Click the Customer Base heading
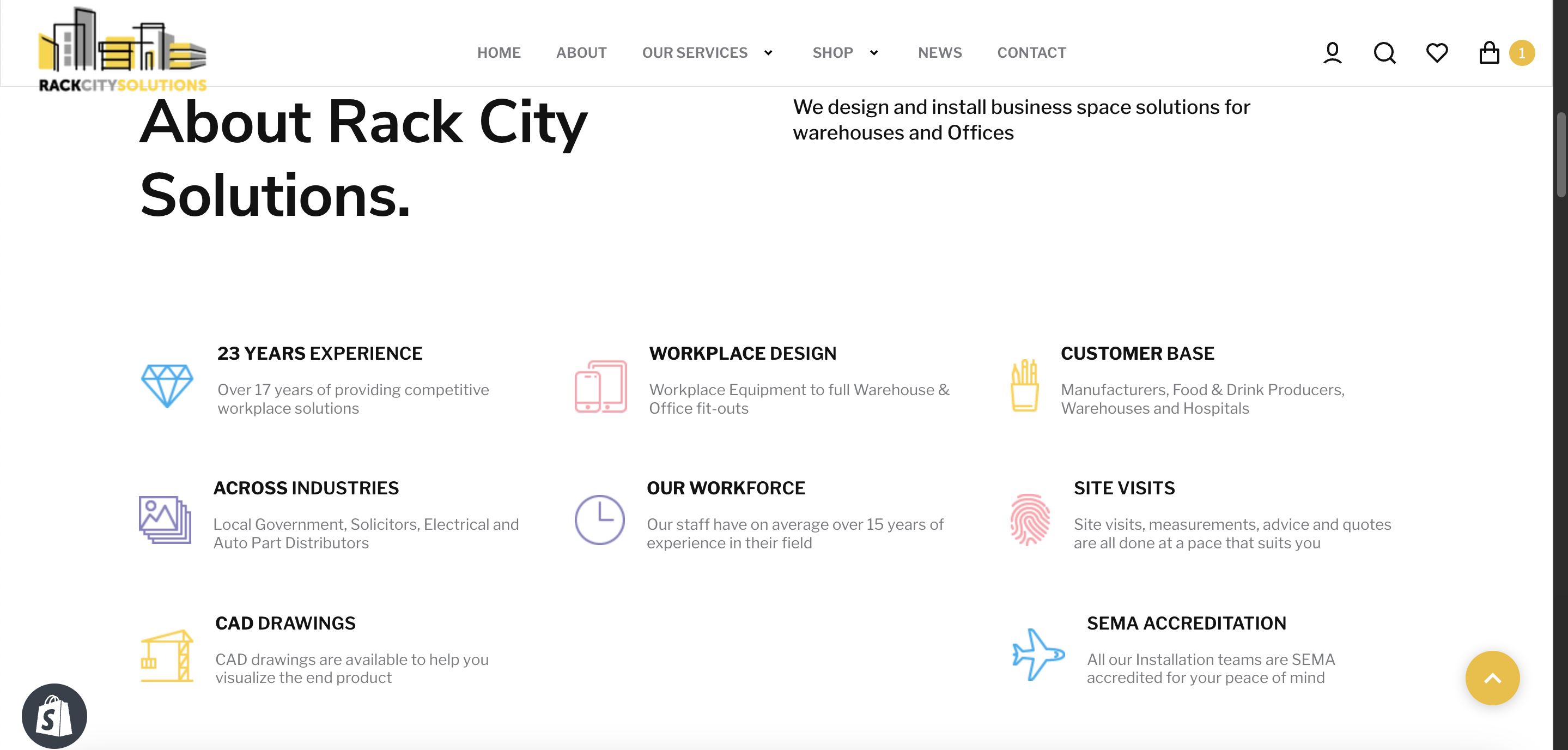 click(1137, 353)
